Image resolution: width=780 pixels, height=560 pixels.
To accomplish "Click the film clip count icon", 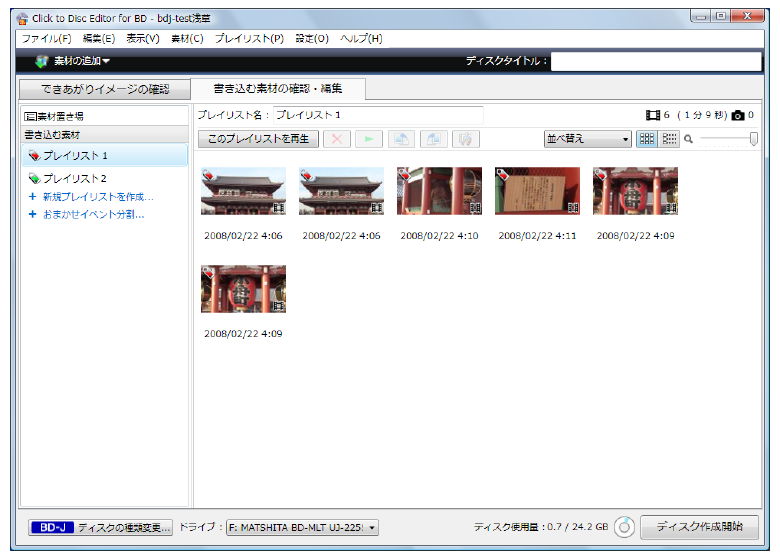I will click(x=653, y=115).
